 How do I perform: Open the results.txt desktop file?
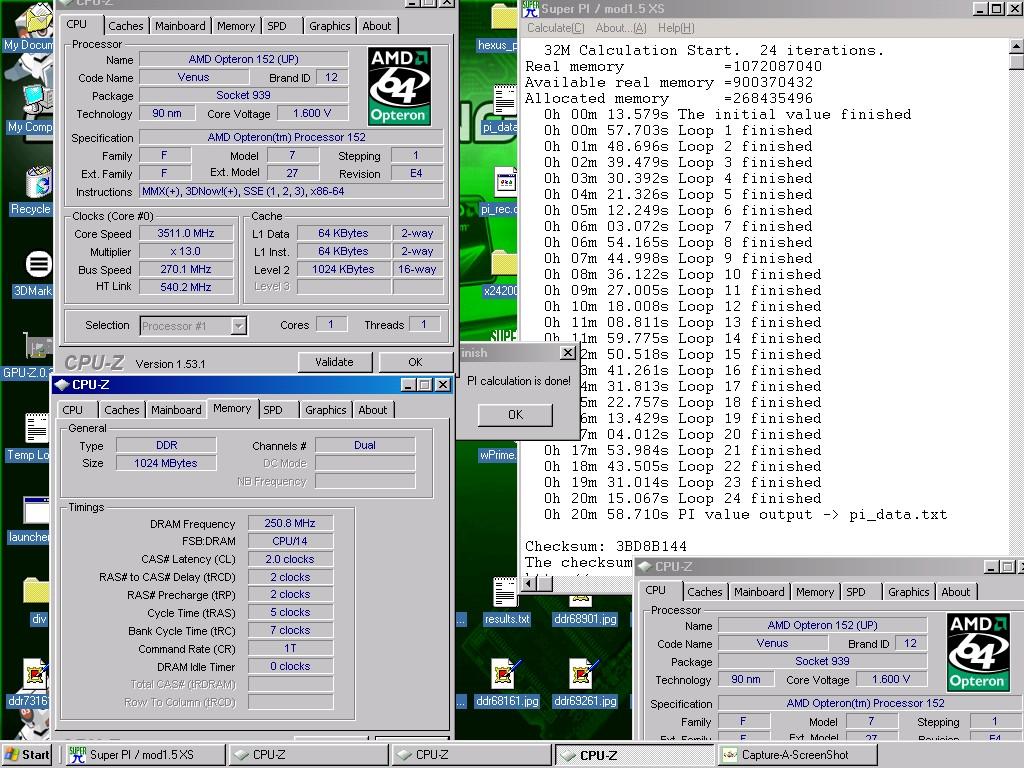505,593
